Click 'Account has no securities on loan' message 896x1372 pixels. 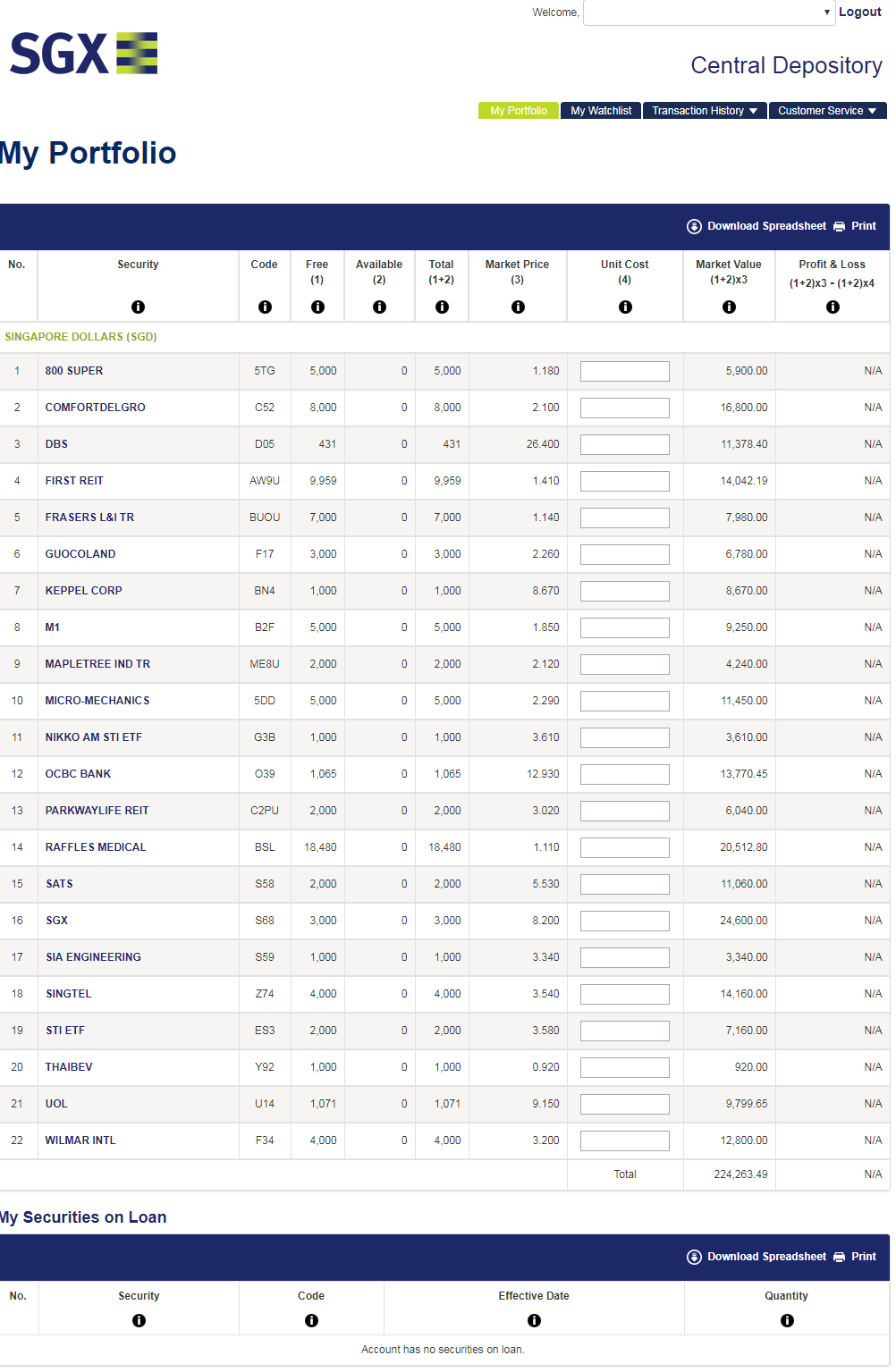[443, 1350]
